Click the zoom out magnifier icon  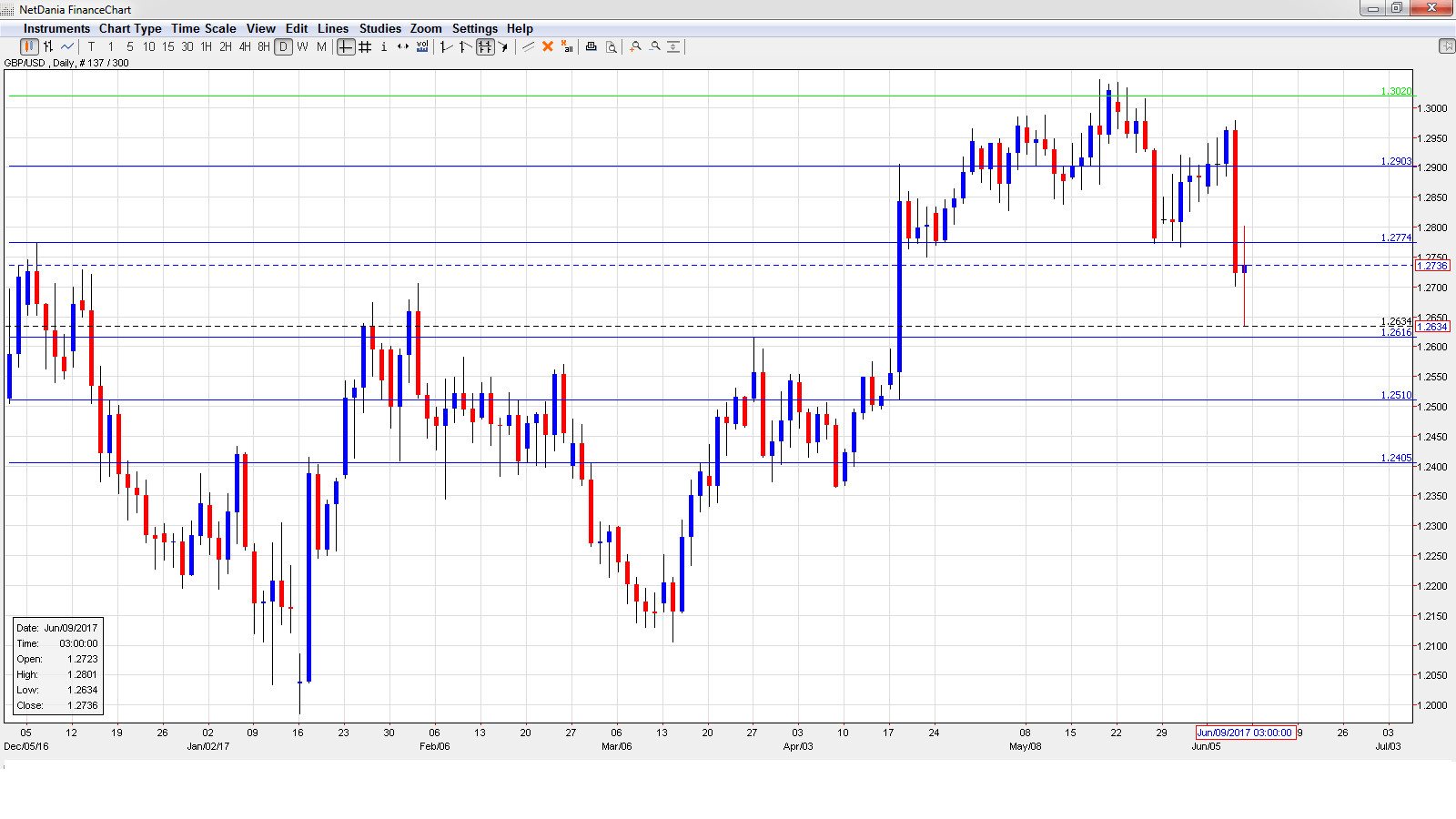point(655,46)
